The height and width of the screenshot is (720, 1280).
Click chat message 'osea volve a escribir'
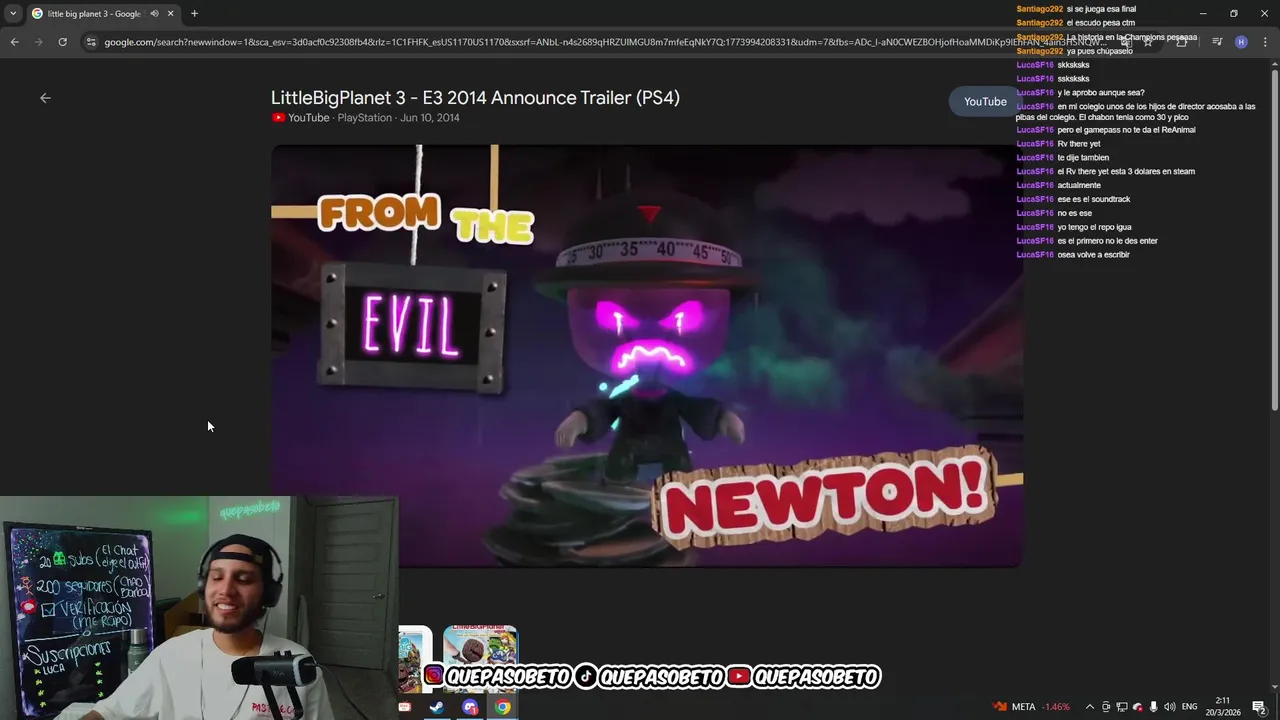(1094, 255)
